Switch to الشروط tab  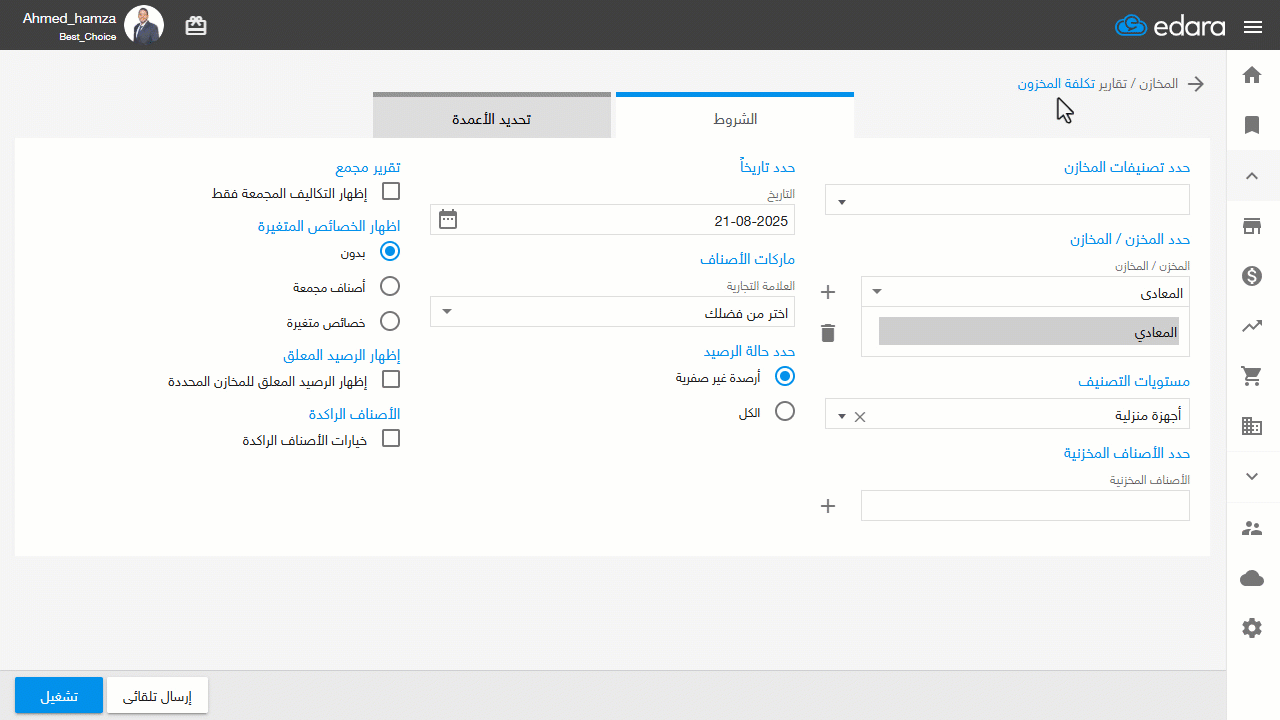735,117
